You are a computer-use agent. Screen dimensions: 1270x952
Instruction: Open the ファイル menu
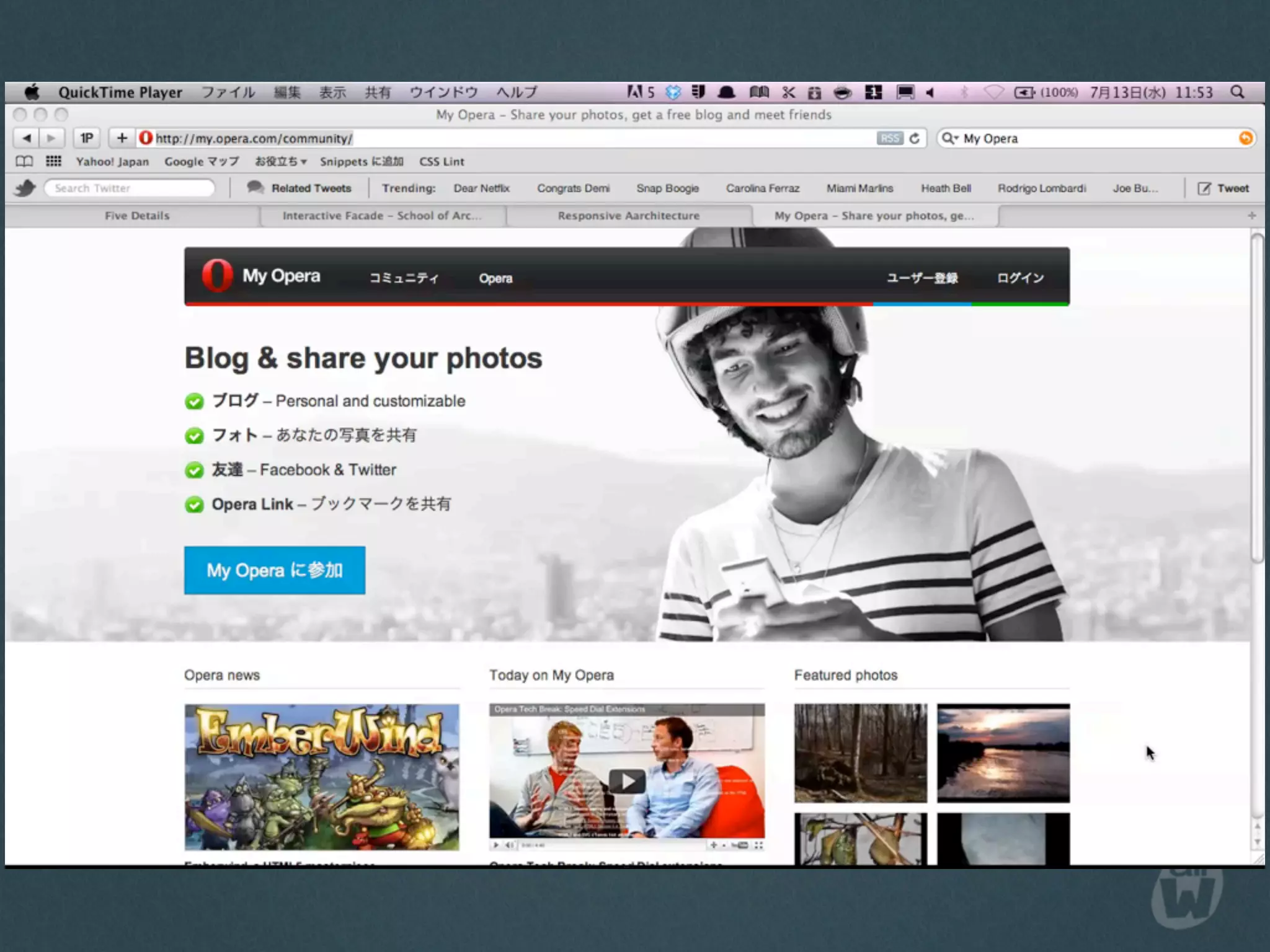tap(228, 92)
